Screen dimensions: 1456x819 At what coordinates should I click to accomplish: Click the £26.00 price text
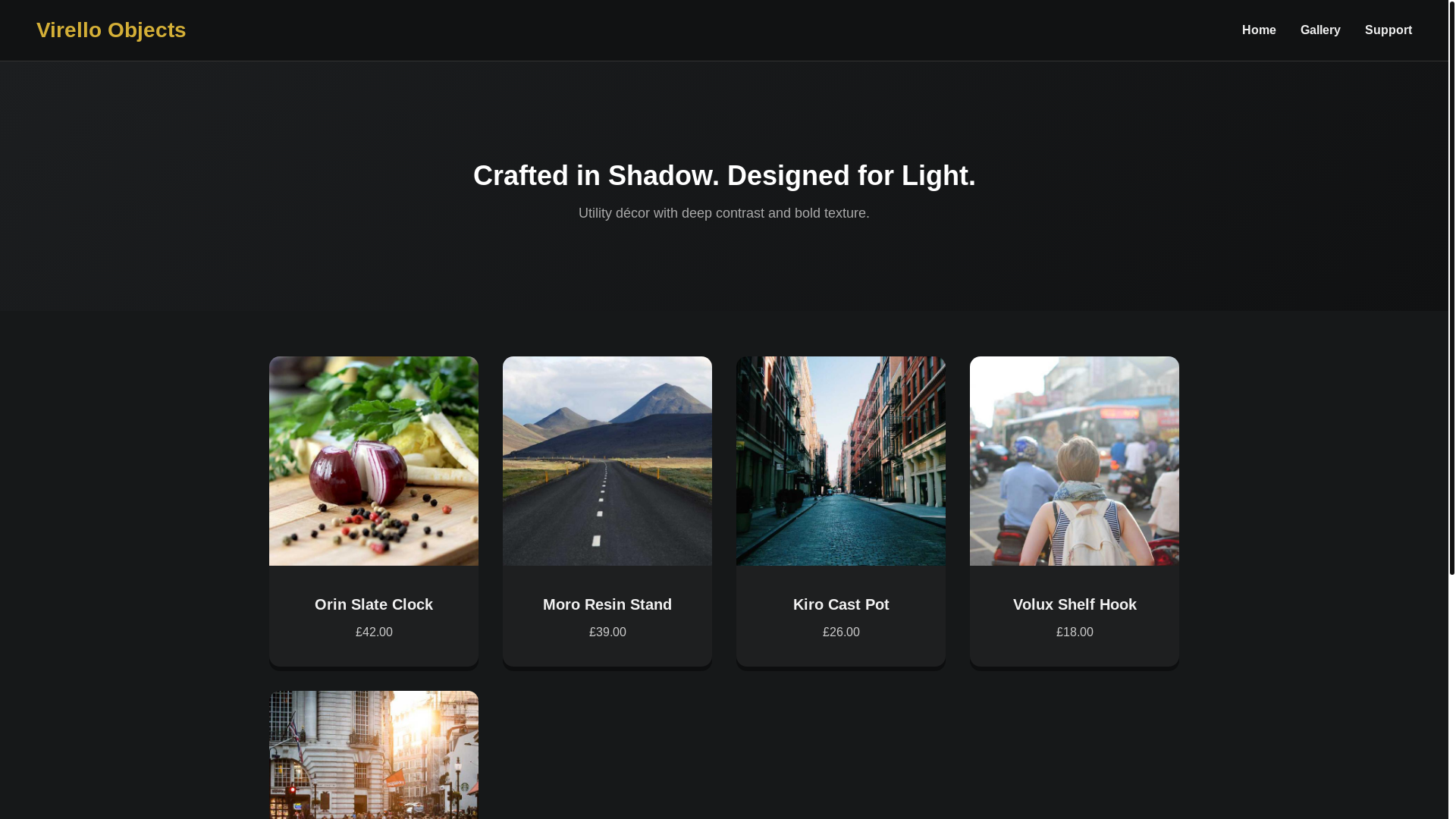point(841,632)
